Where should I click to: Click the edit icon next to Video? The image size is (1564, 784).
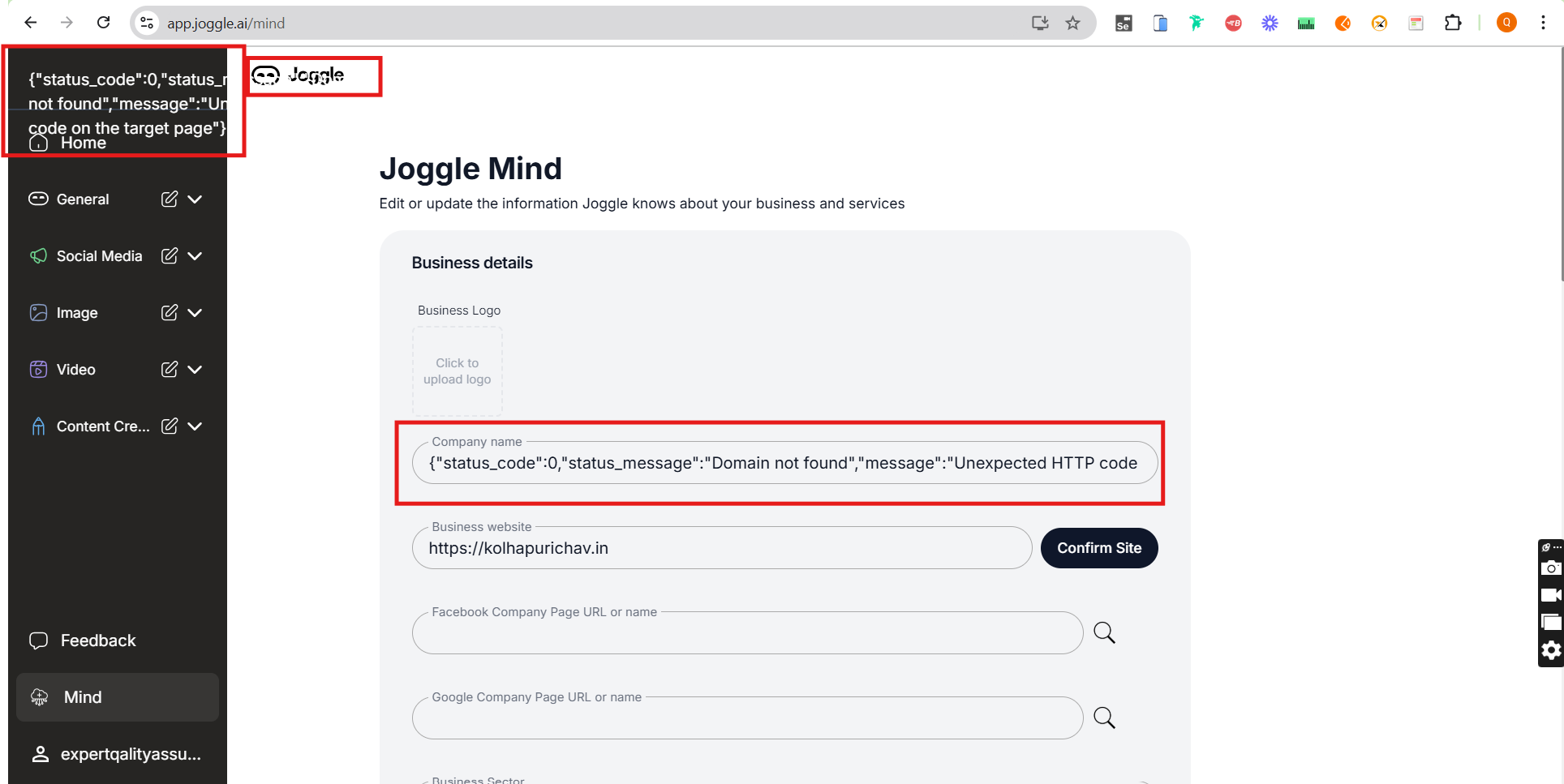point(169,370)
